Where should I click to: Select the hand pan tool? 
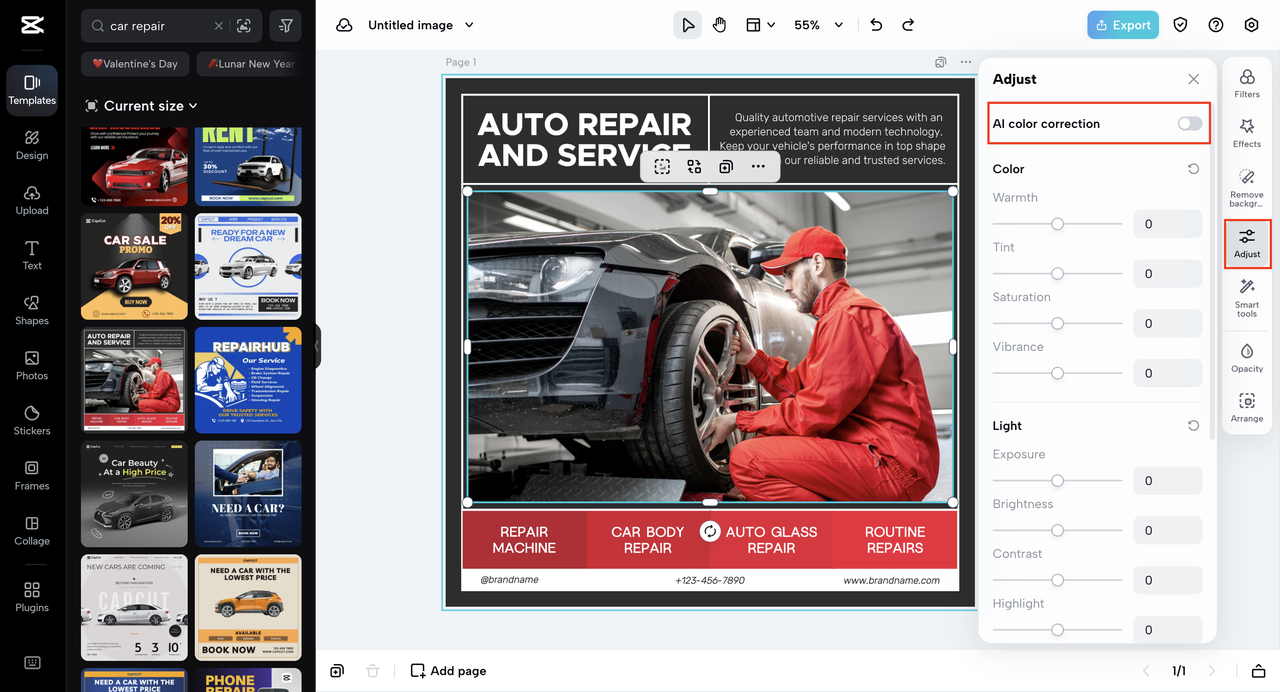pyautogui.click(x=720, y=25)
